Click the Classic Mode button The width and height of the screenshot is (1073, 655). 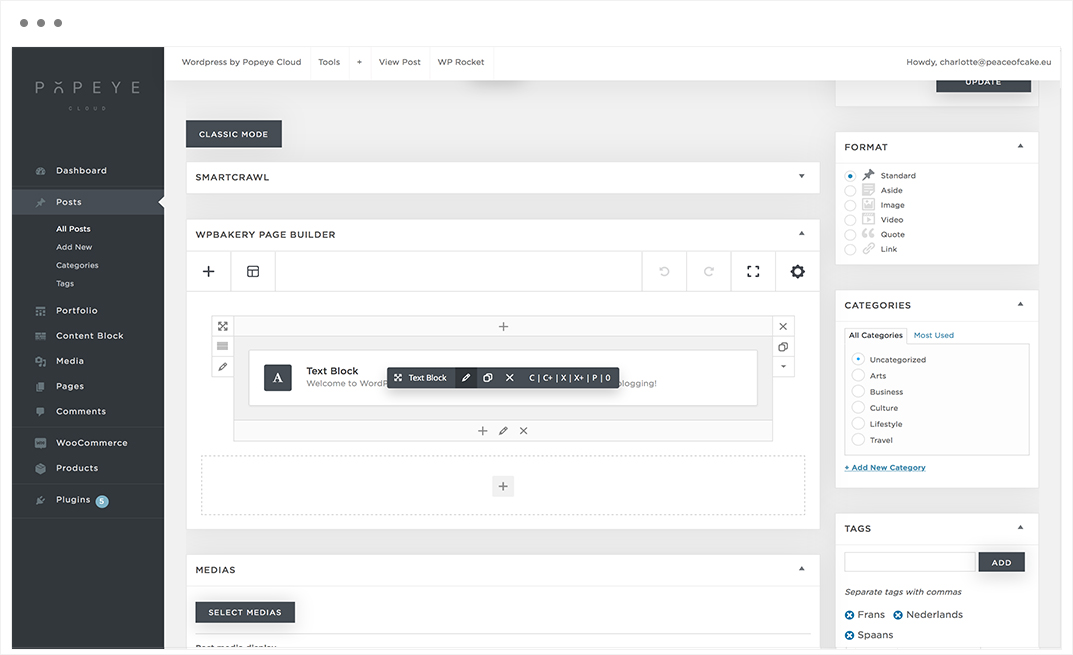point(233,134)
